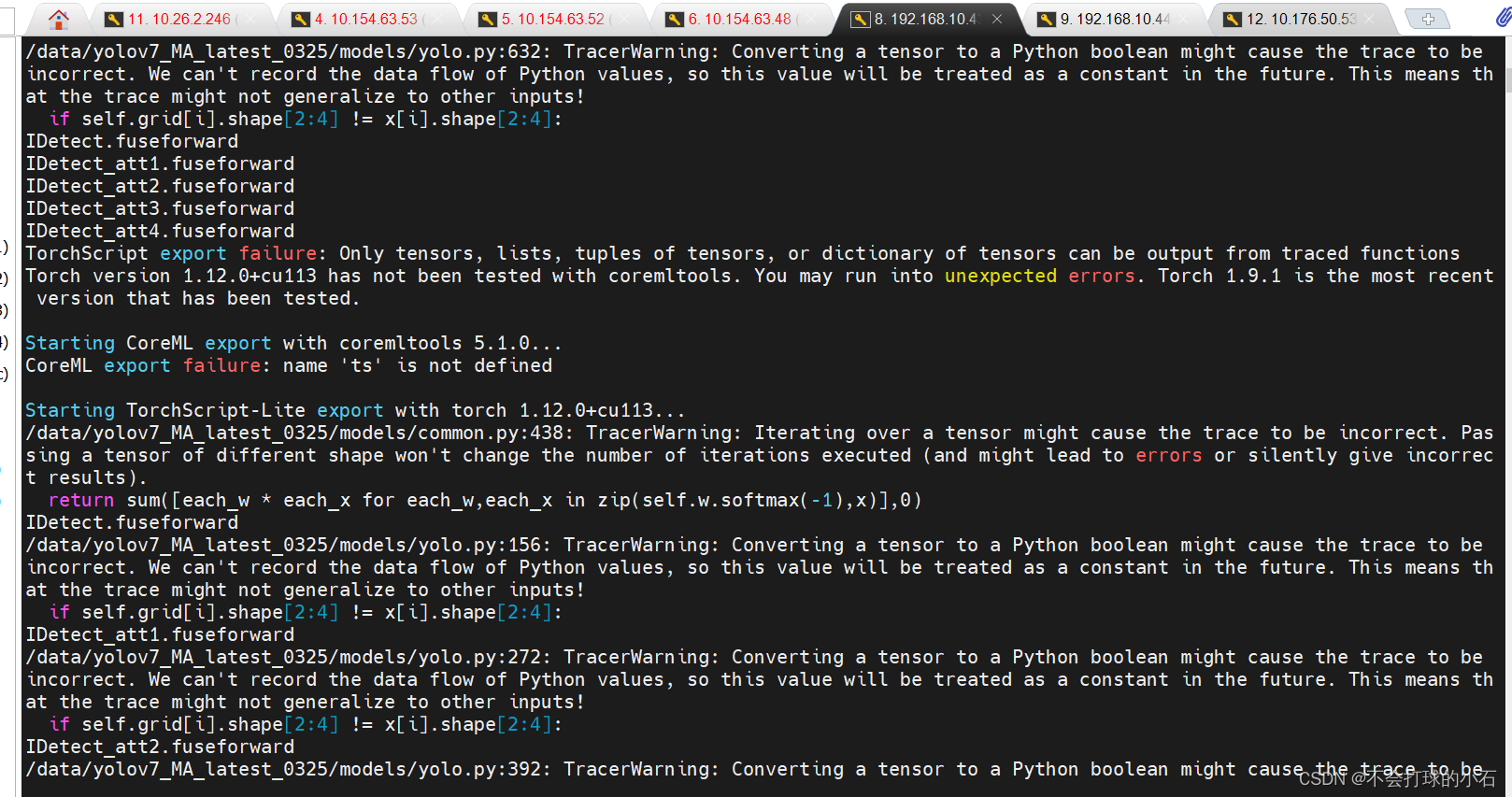Screen dimensions: 1512x797
Task: Open a new tab with the plus button
Action: click(x=1428, y=19)
